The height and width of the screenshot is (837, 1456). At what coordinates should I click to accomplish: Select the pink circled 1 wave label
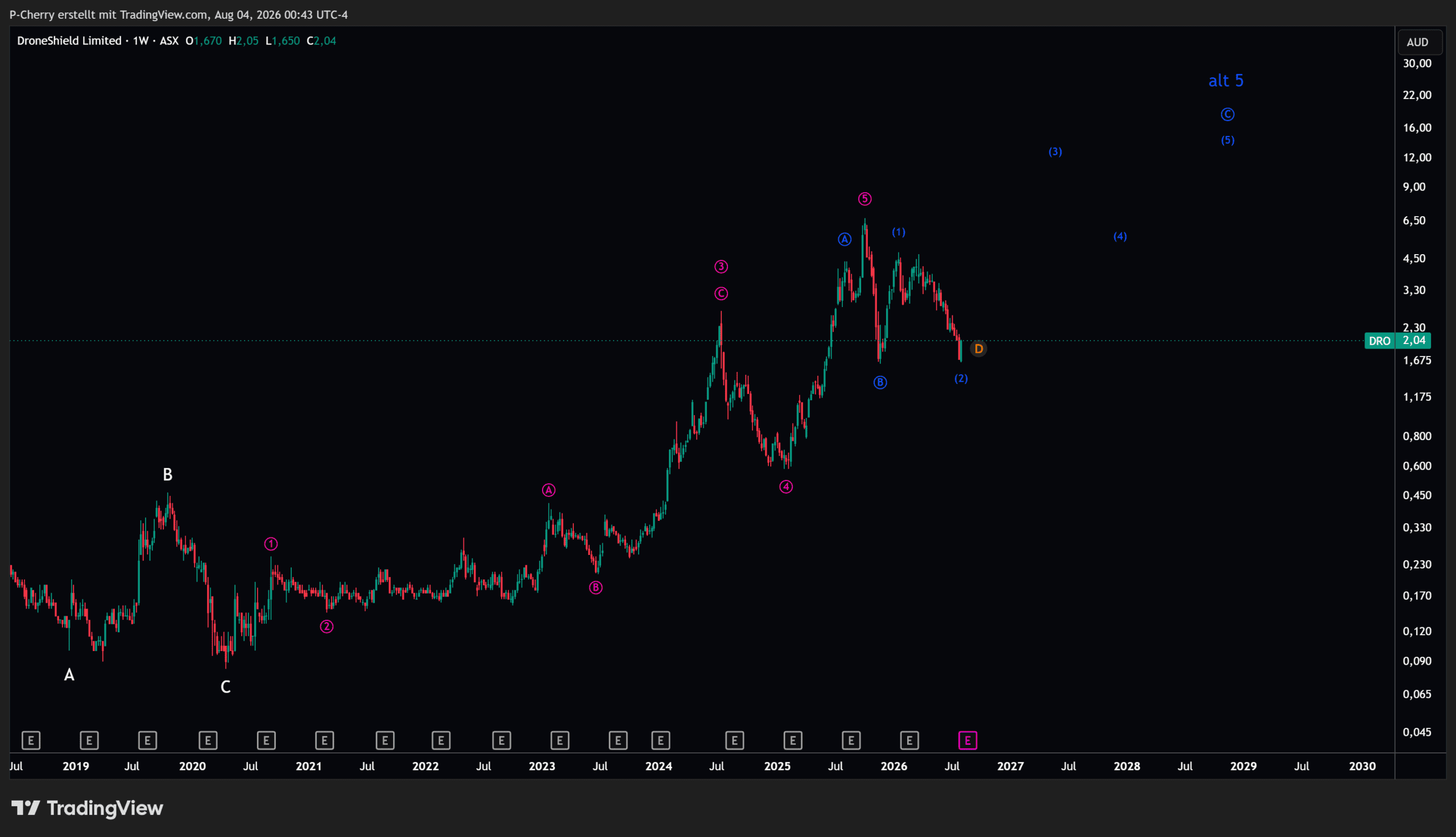[271, 544]
